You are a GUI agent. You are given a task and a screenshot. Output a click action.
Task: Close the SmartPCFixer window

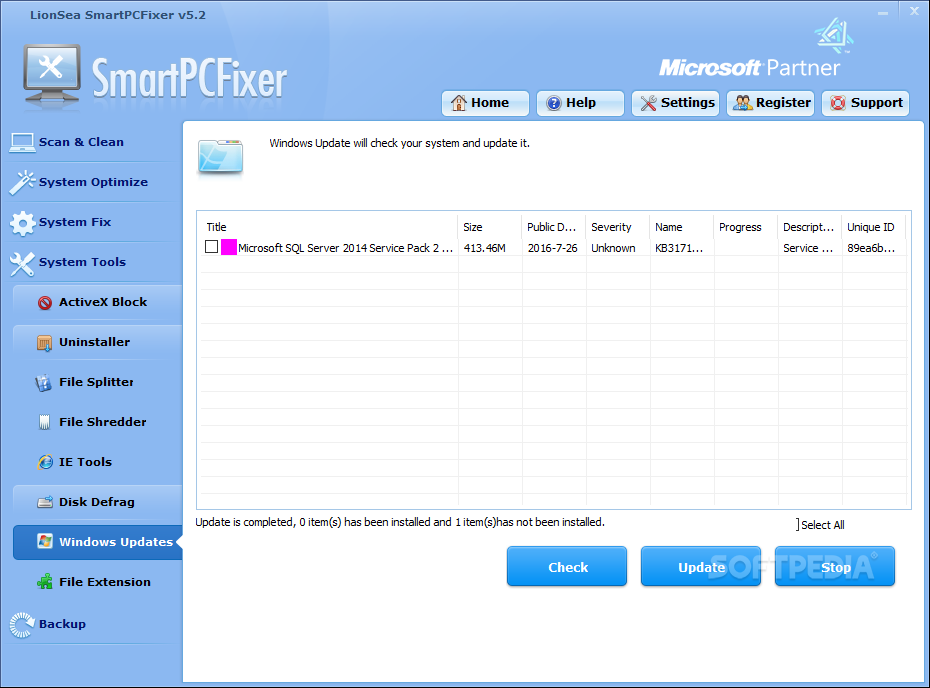[915, 11]
